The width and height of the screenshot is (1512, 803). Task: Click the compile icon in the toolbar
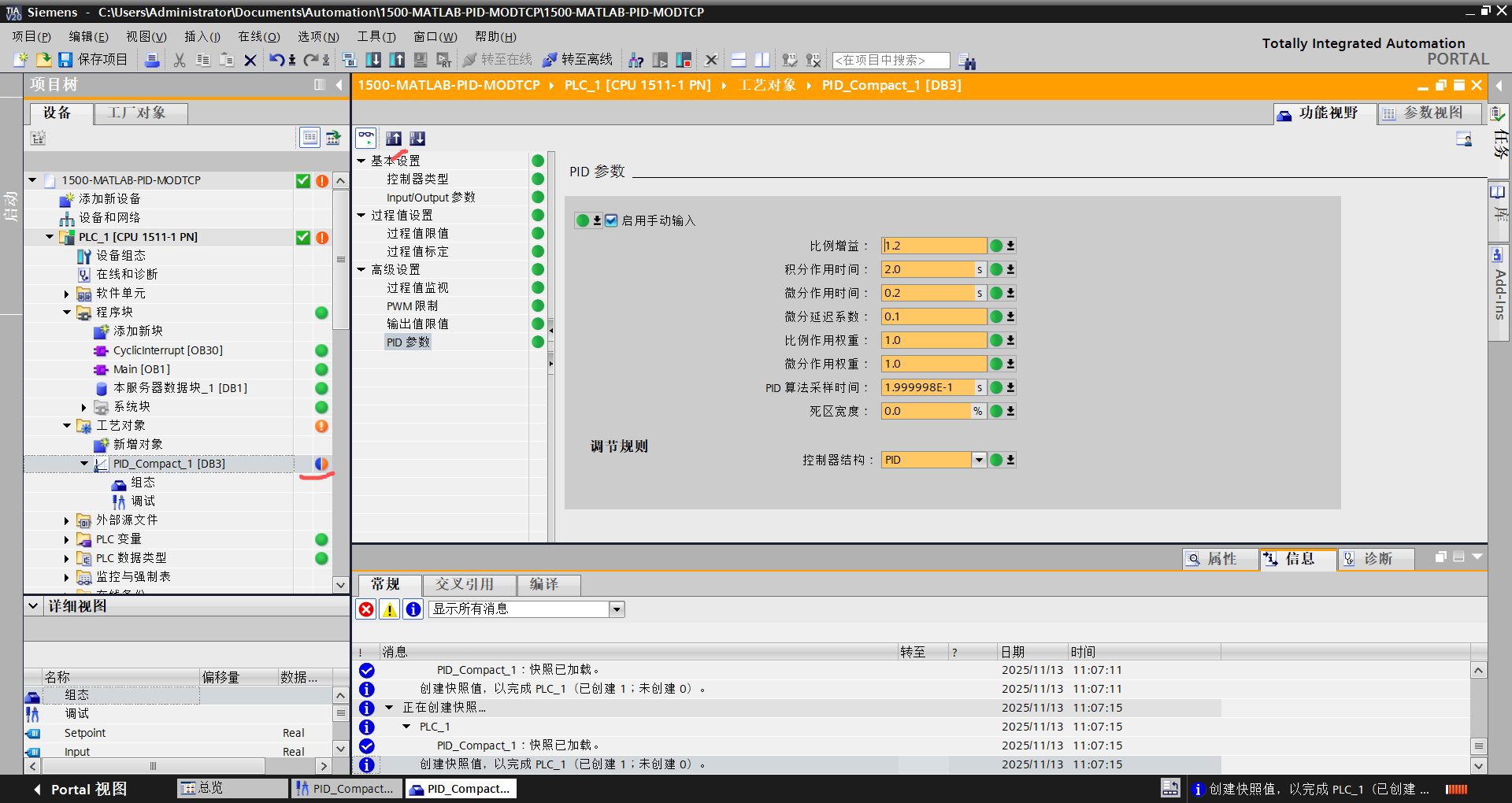350,60
